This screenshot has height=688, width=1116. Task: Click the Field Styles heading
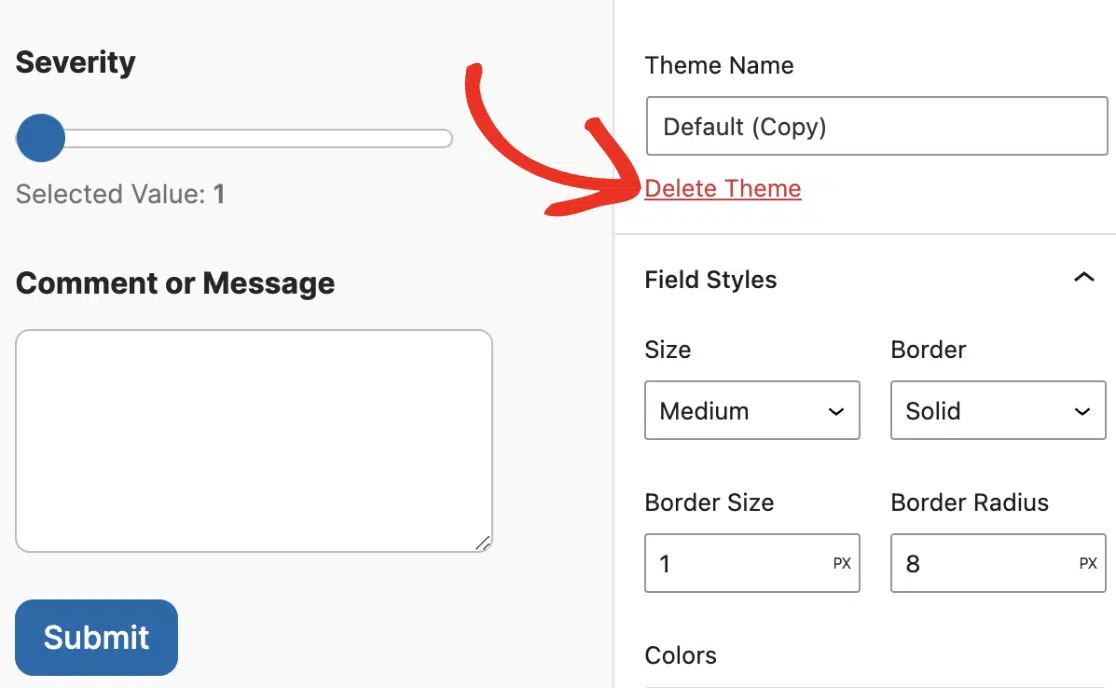click(710, 280)
